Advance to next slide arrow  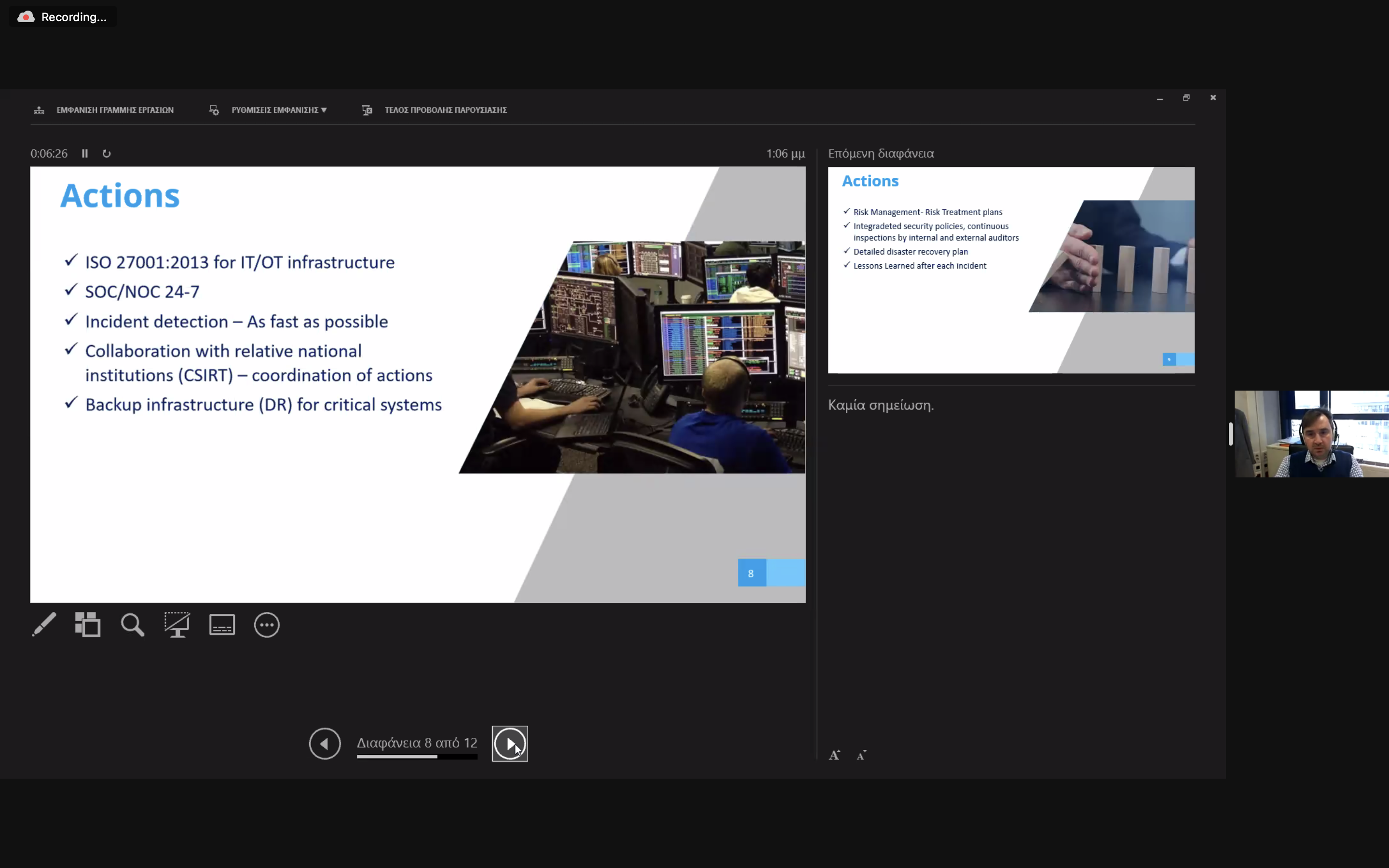click(x=510, y=744)
